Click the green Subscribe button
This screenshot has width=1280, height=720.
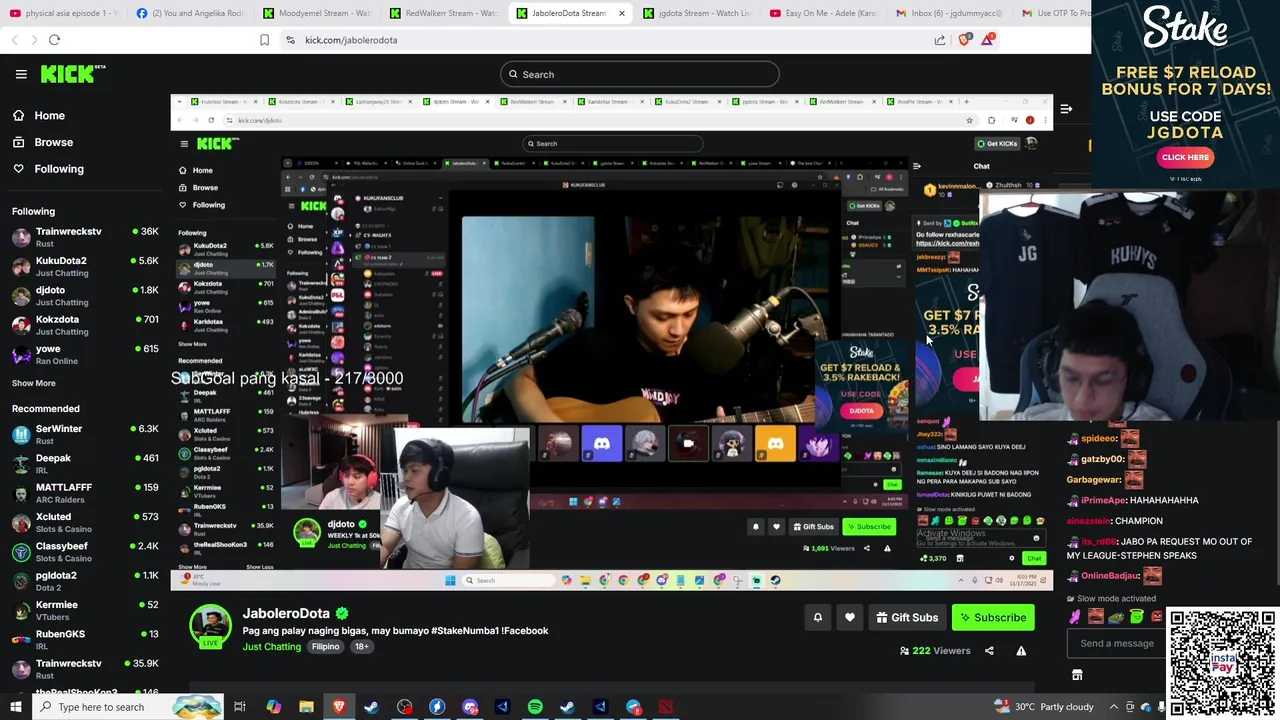pyautogui.click(x=993, y=618)
